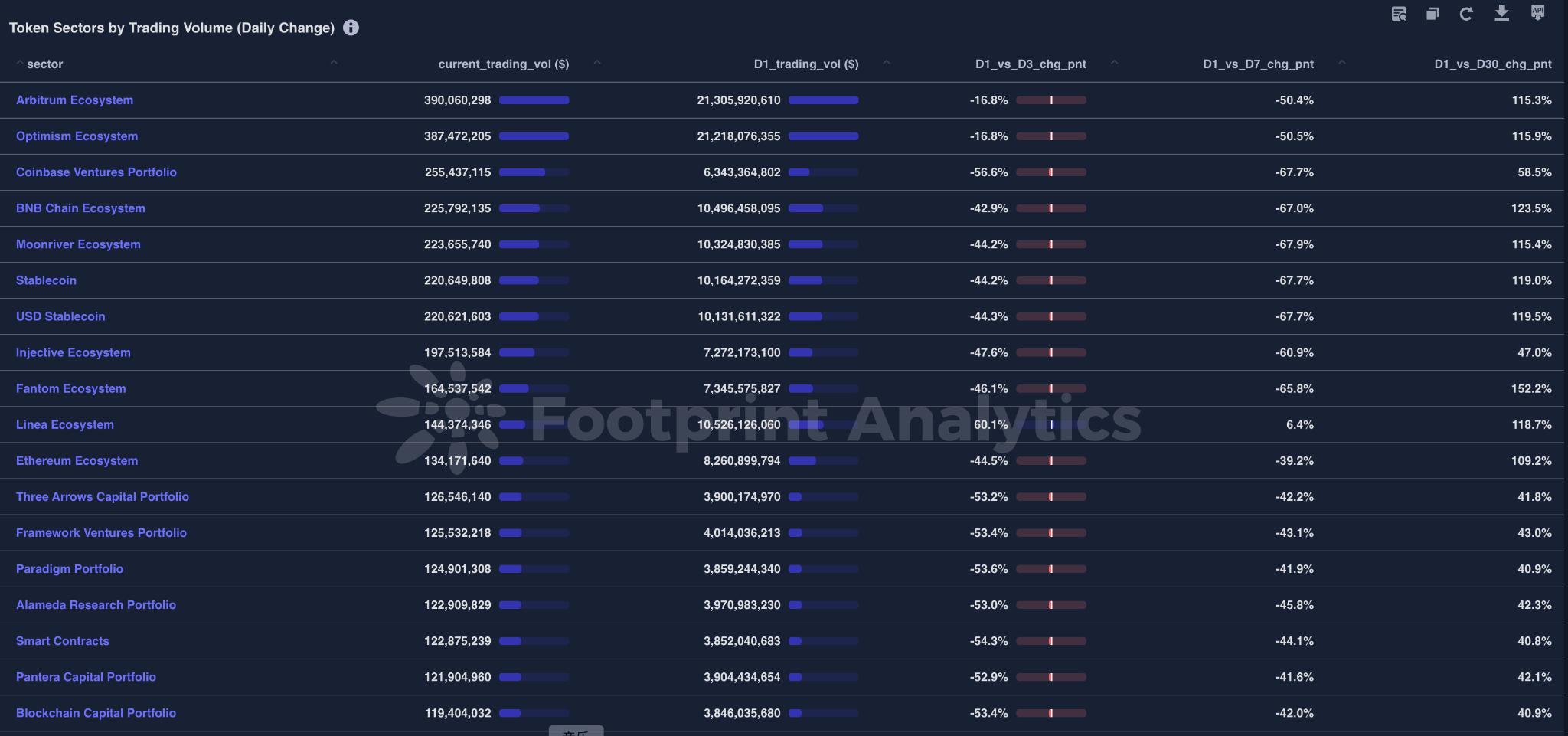Click the Blockchain Capital Portfolio link

tap(96, 713)
